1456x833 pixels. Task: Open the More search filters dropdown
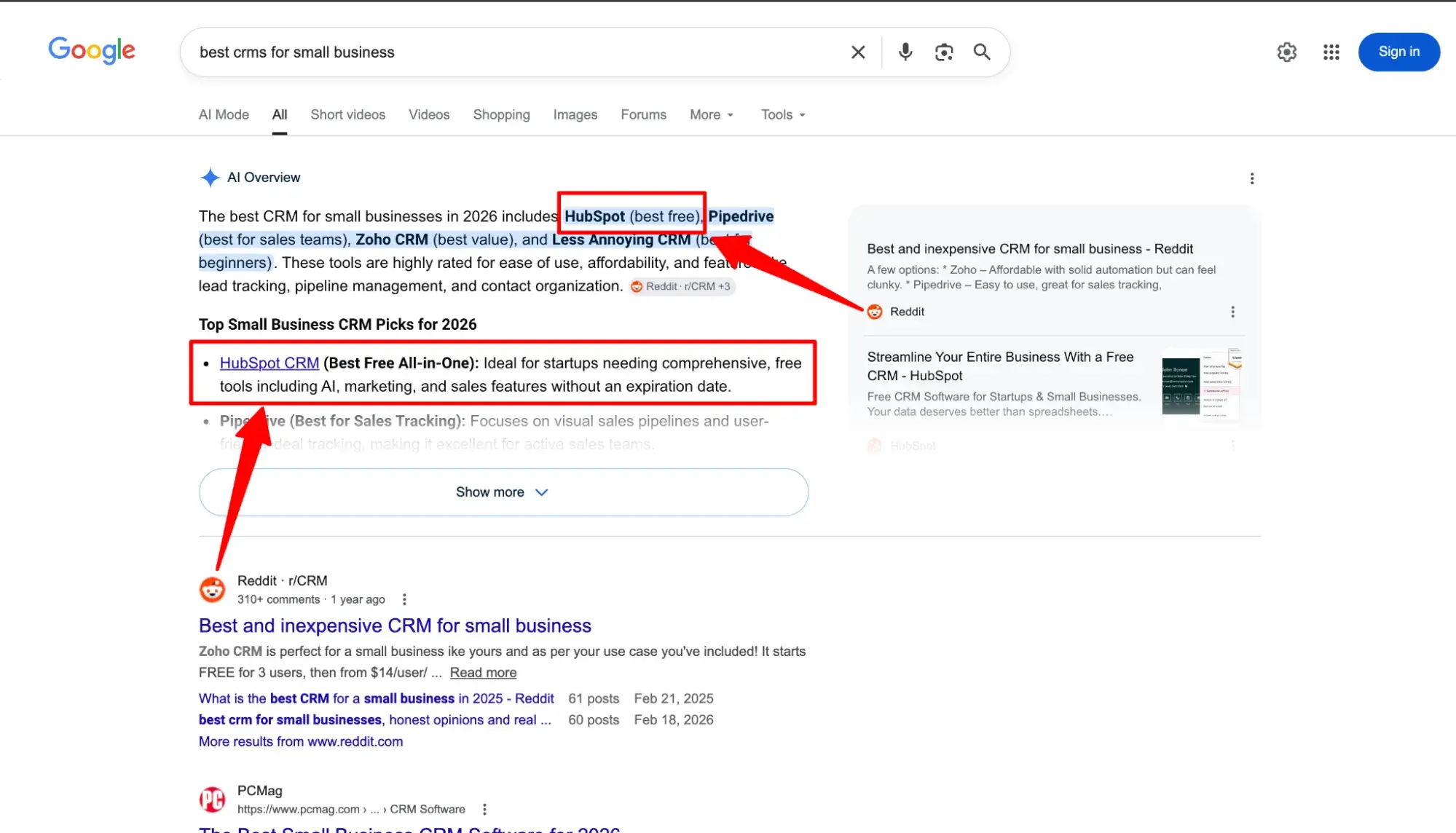712,114
